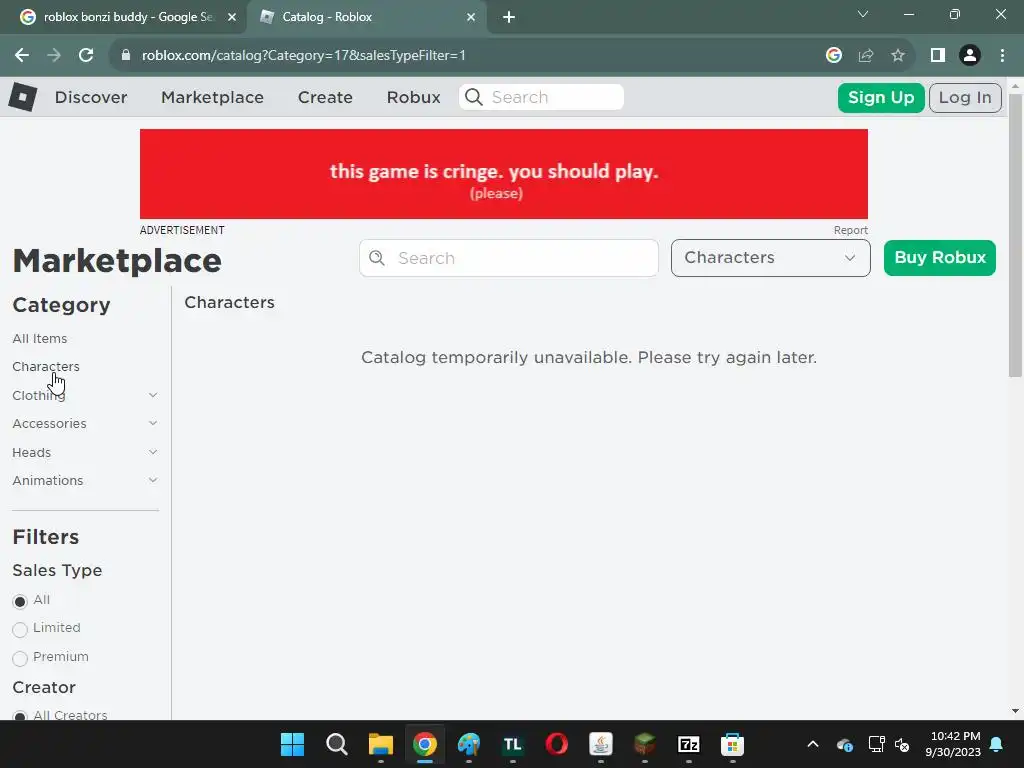
Task: Click the display network tray icon
Action: click(876, 744)
